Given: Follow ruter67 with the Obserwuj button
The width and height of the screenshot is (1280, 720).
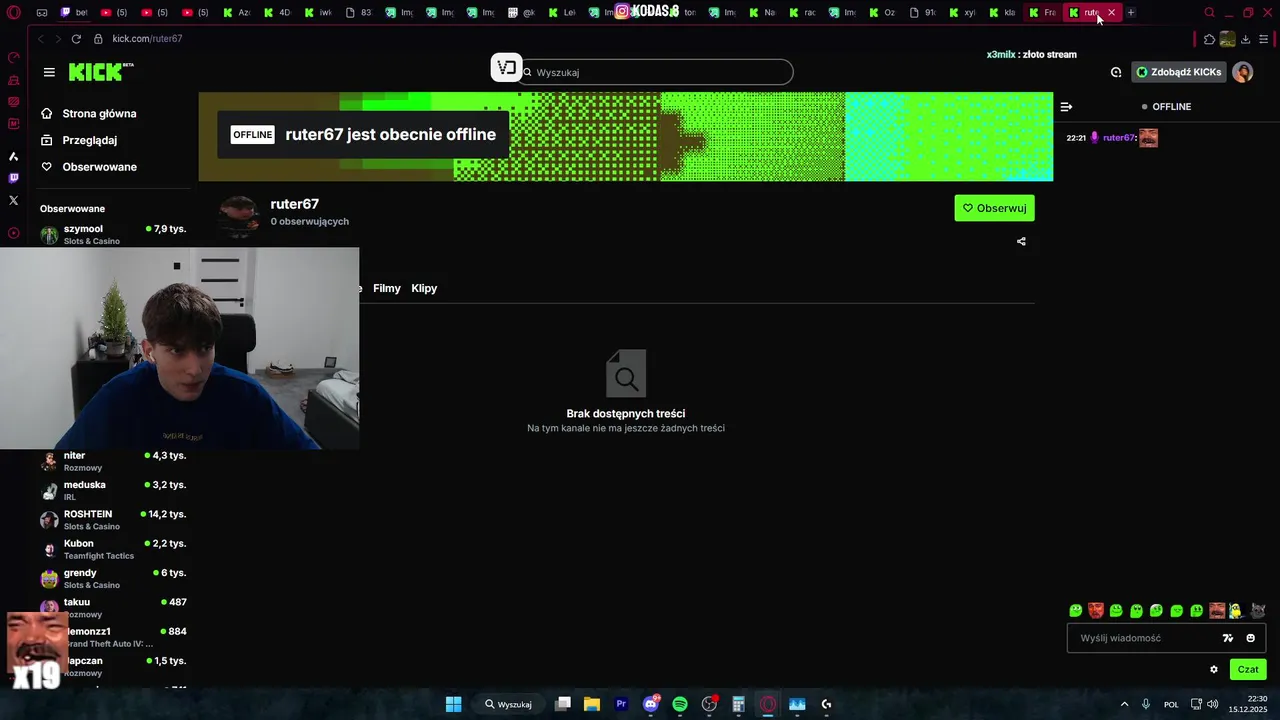Looking at the screenshot, I should [x=994, y=208].
